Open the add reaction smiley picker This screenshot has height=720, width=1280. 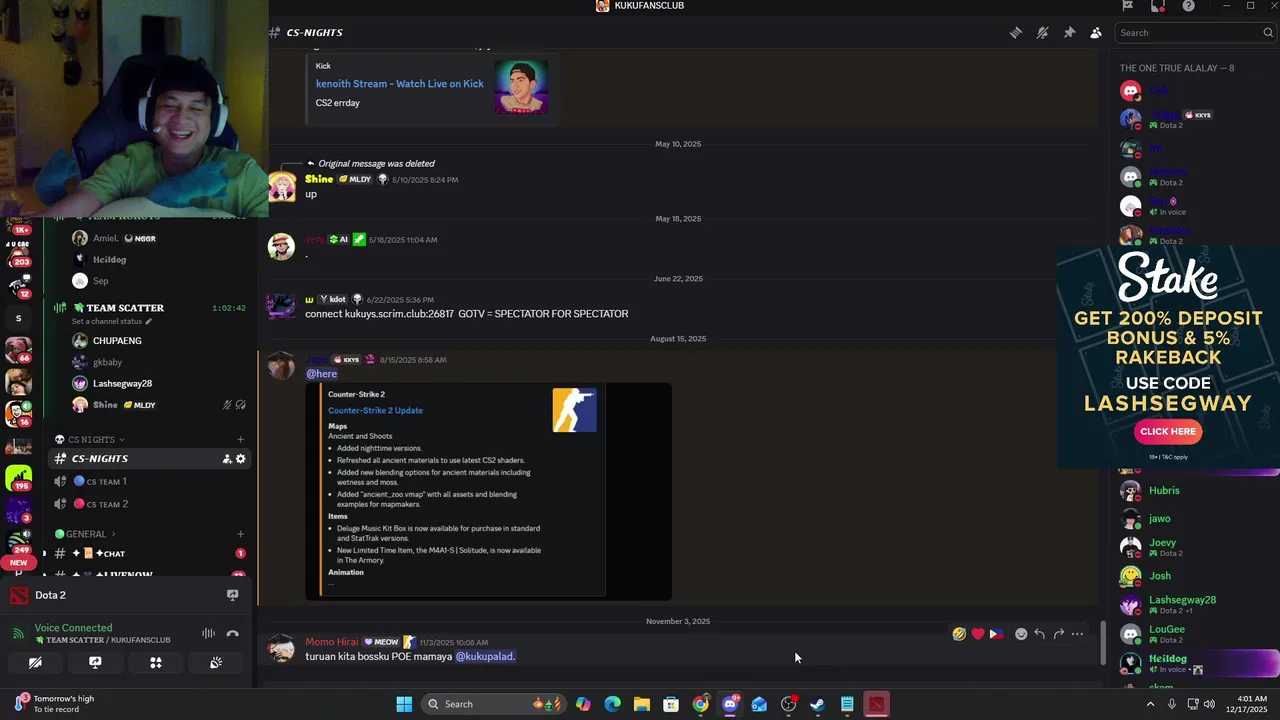[1021, 634]
